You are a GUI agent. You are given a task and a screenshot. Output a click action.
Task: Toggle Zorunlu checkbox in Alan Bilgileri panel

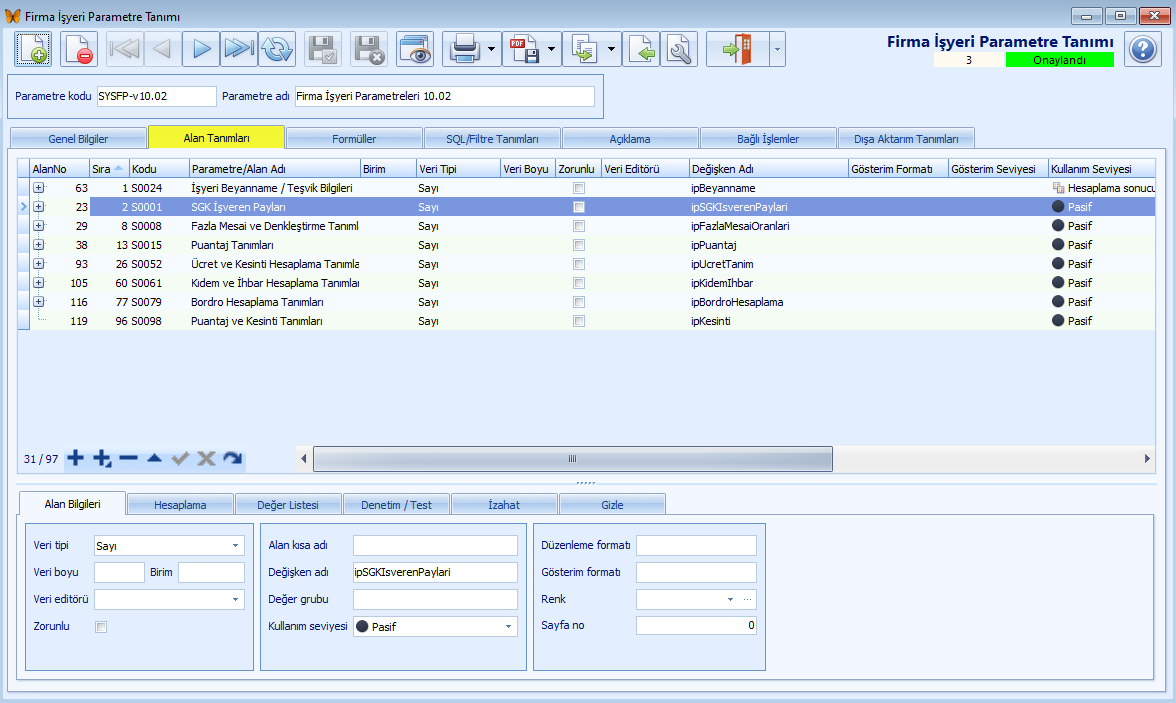(101, 627)
